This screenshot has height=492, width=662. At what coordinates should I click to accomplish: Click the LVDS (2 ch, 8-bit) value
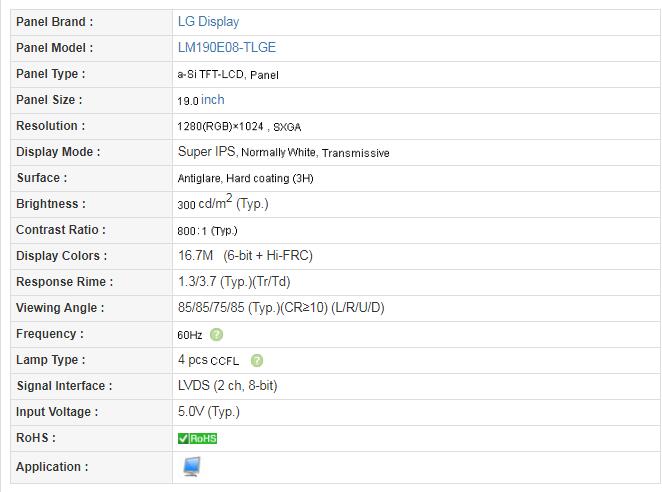point(228,386)
